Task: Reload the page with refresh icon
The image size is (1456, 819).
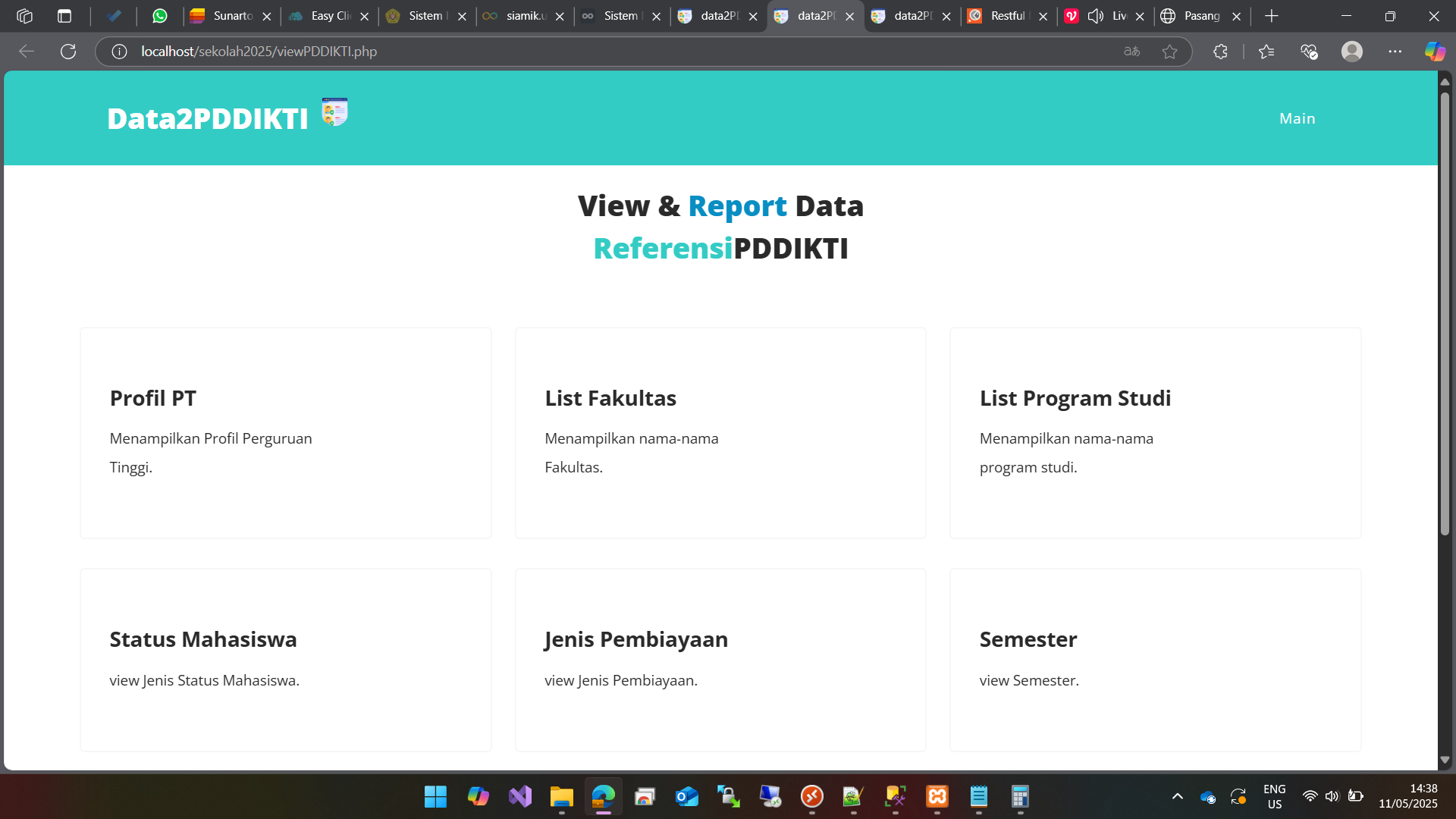Action: pyautogui.click(x=68, y=52)
